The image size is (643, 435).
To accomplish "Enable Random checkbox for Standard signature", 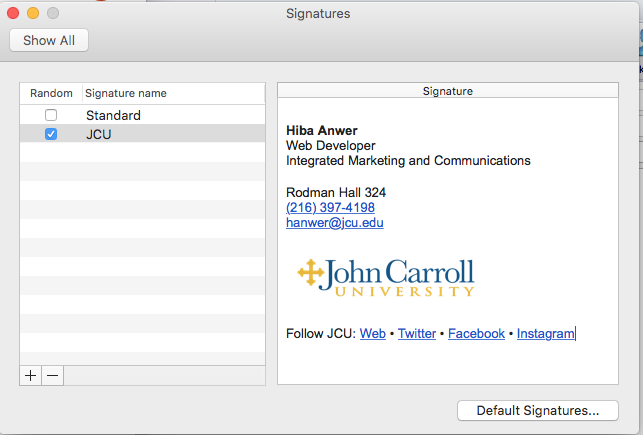I will (x=51, y=115).
